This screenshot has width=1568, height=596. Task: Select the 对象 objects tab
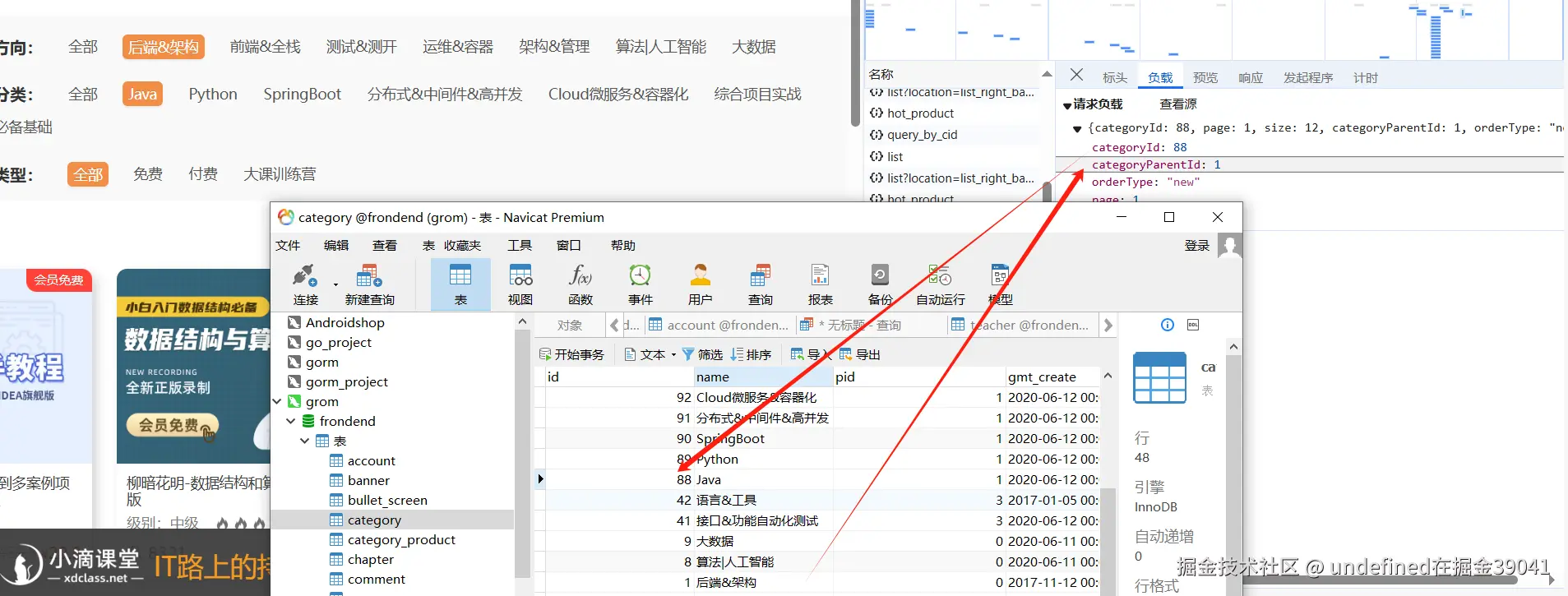[570, 326]
